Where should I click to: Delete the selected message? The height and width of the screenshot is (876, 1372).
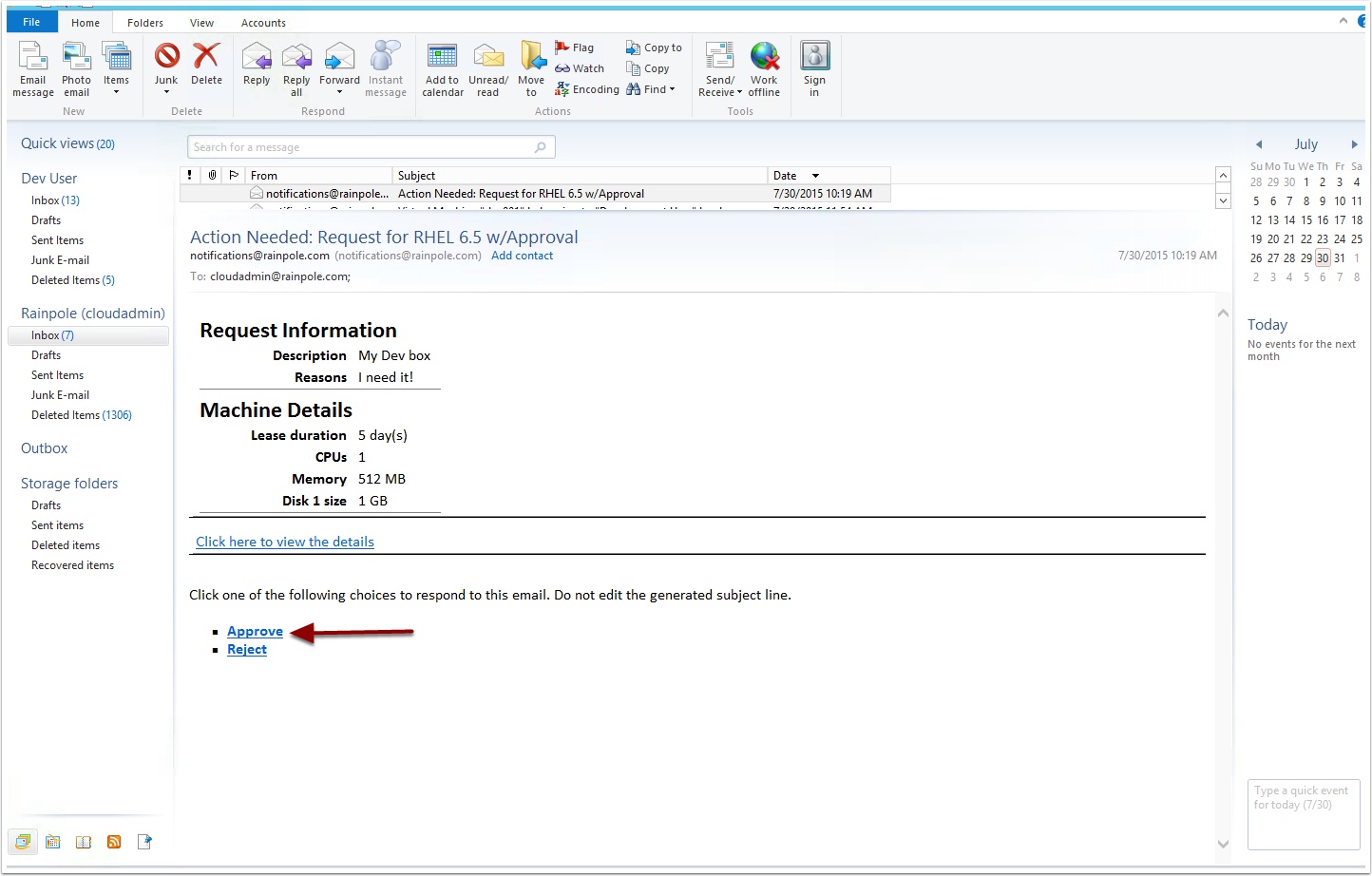[x=206, y=65]
